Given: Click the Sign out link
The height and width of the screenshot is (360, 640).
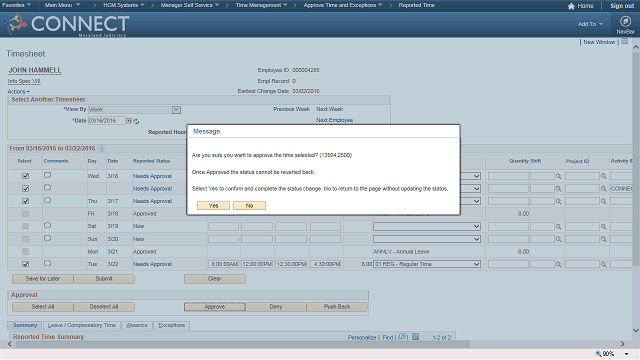Looking at the screenshot, I should [x=622, y=6].
